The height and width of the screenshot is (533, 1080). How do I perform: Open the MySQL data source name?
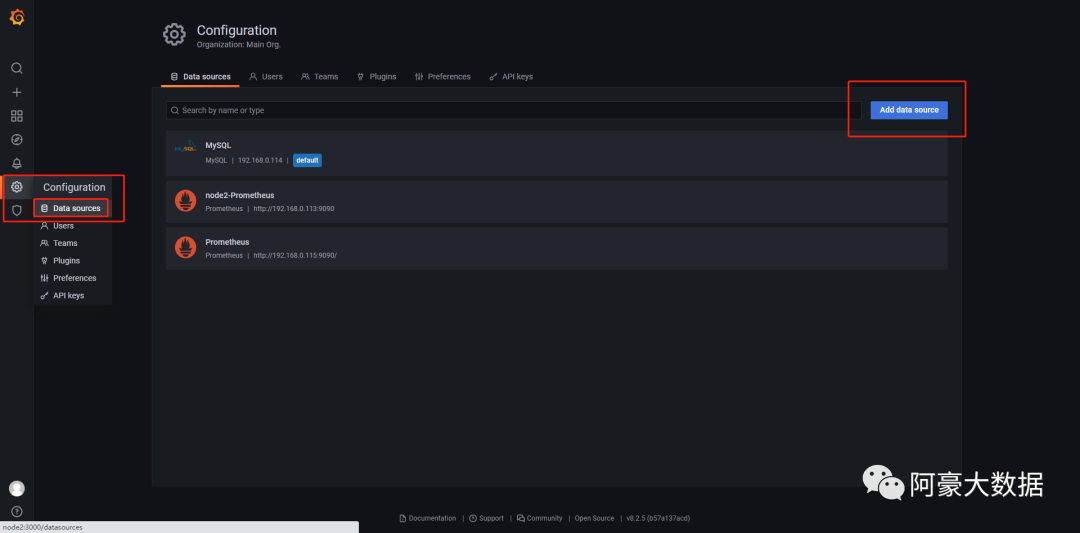coord(218,145)
